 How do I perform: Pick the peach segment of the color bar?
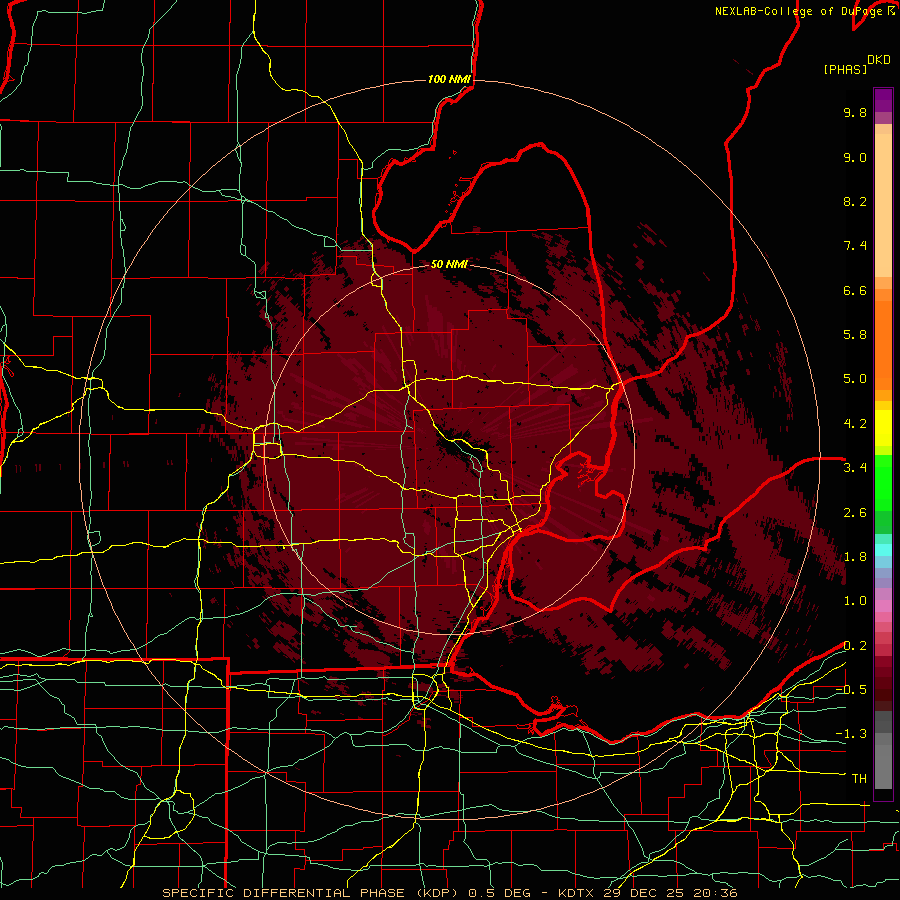[x=883, y=207]
